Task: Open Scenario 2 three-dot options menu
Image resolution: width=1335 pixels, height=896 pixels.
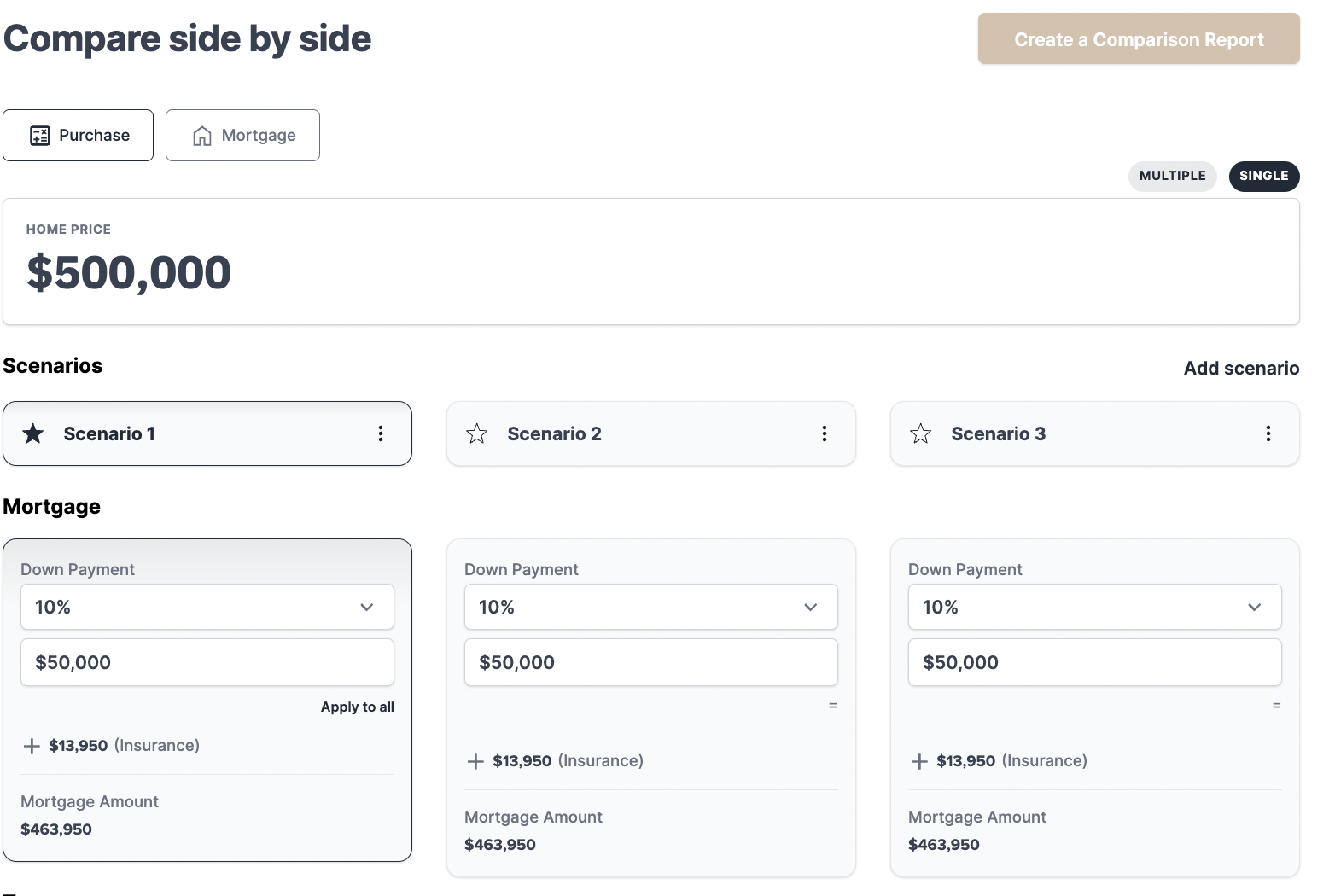Action: [825, 433]
